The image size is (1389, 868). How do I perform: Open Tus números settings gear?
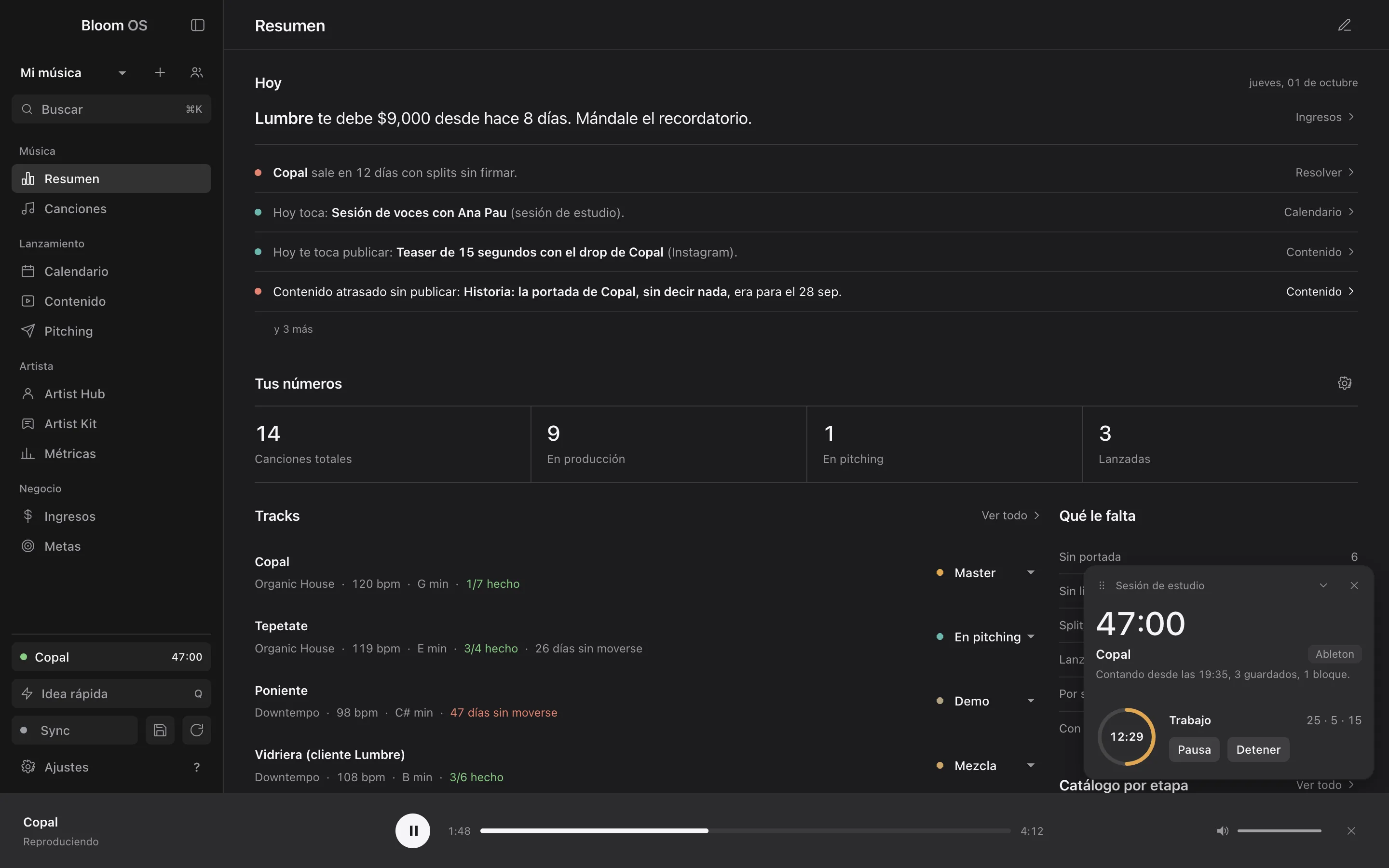pyautogui.click(x=1344, y=383)
